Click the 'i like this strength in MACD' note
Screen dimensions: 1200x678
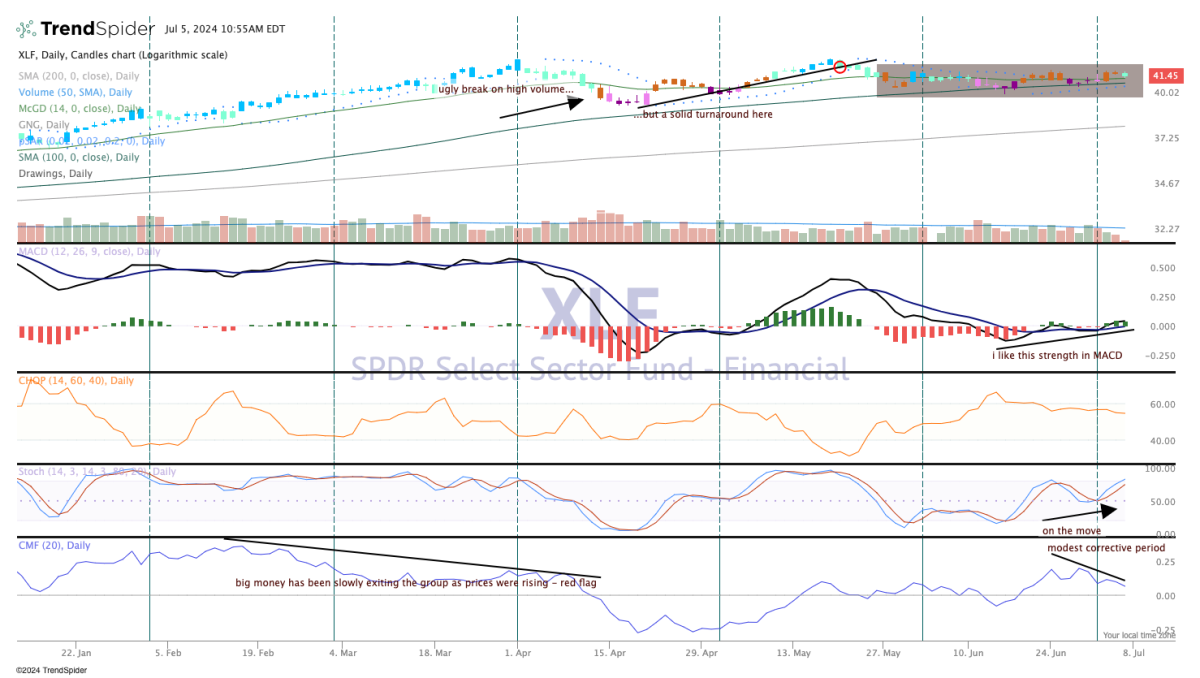tap(1060, 355)
